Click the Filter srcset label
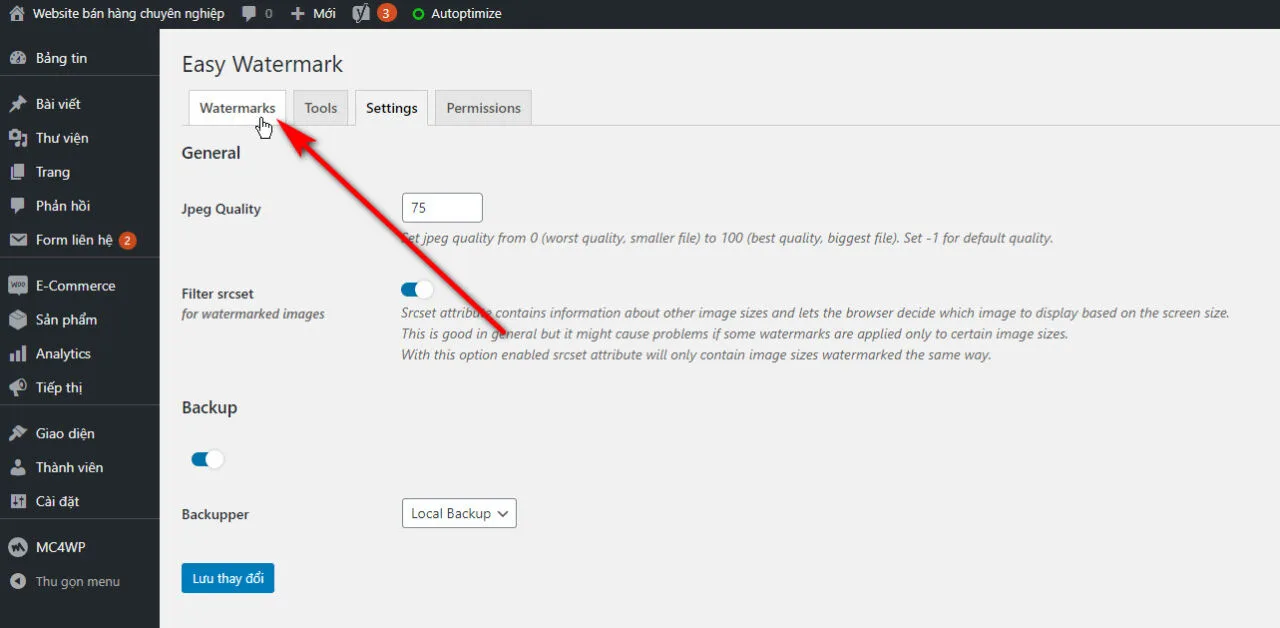Screen dimensions: 1280x628 point(218,294)
